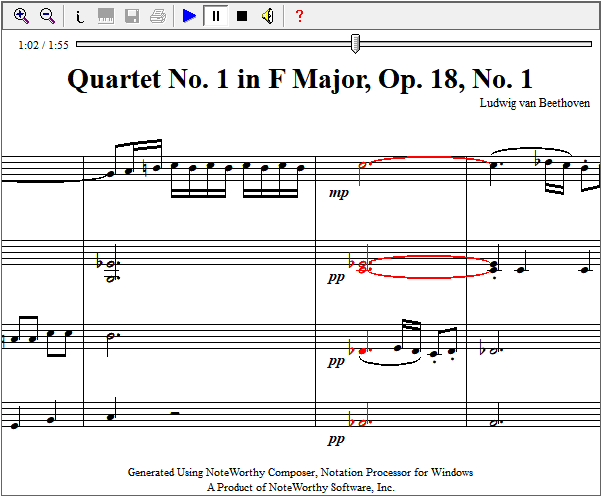
Task: Click the A Product of NoteWorthy Software text
Action: tap(301, 487)
